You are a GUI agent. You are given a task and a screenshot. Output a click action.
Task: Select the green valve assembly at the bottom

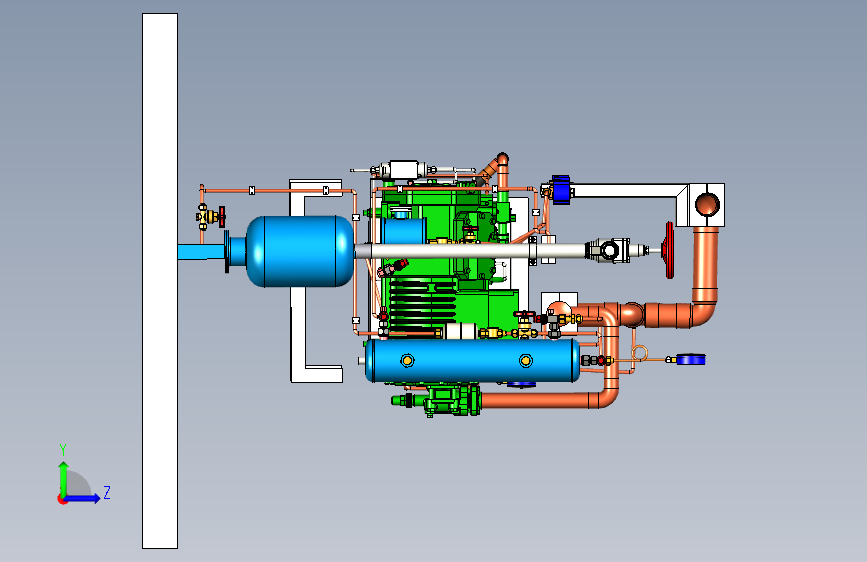[x=442, y=400]
